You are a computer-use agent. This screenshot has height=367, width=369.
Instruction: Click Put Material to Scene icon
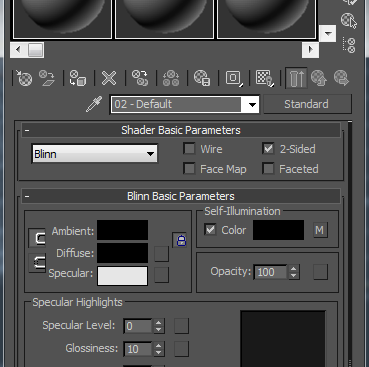[47, 78]
